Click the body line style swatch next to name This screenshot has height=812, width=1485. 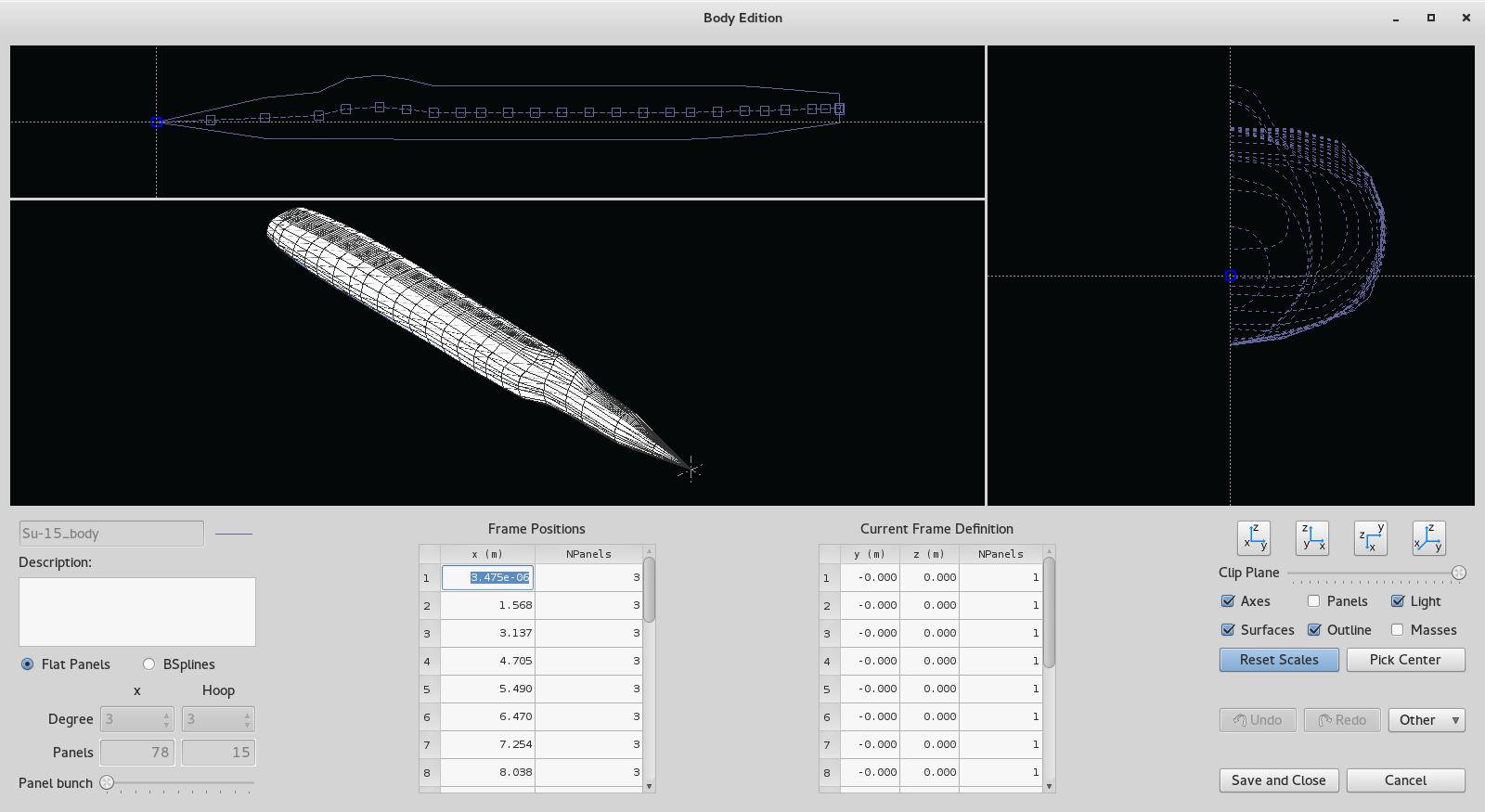point(233,534)
